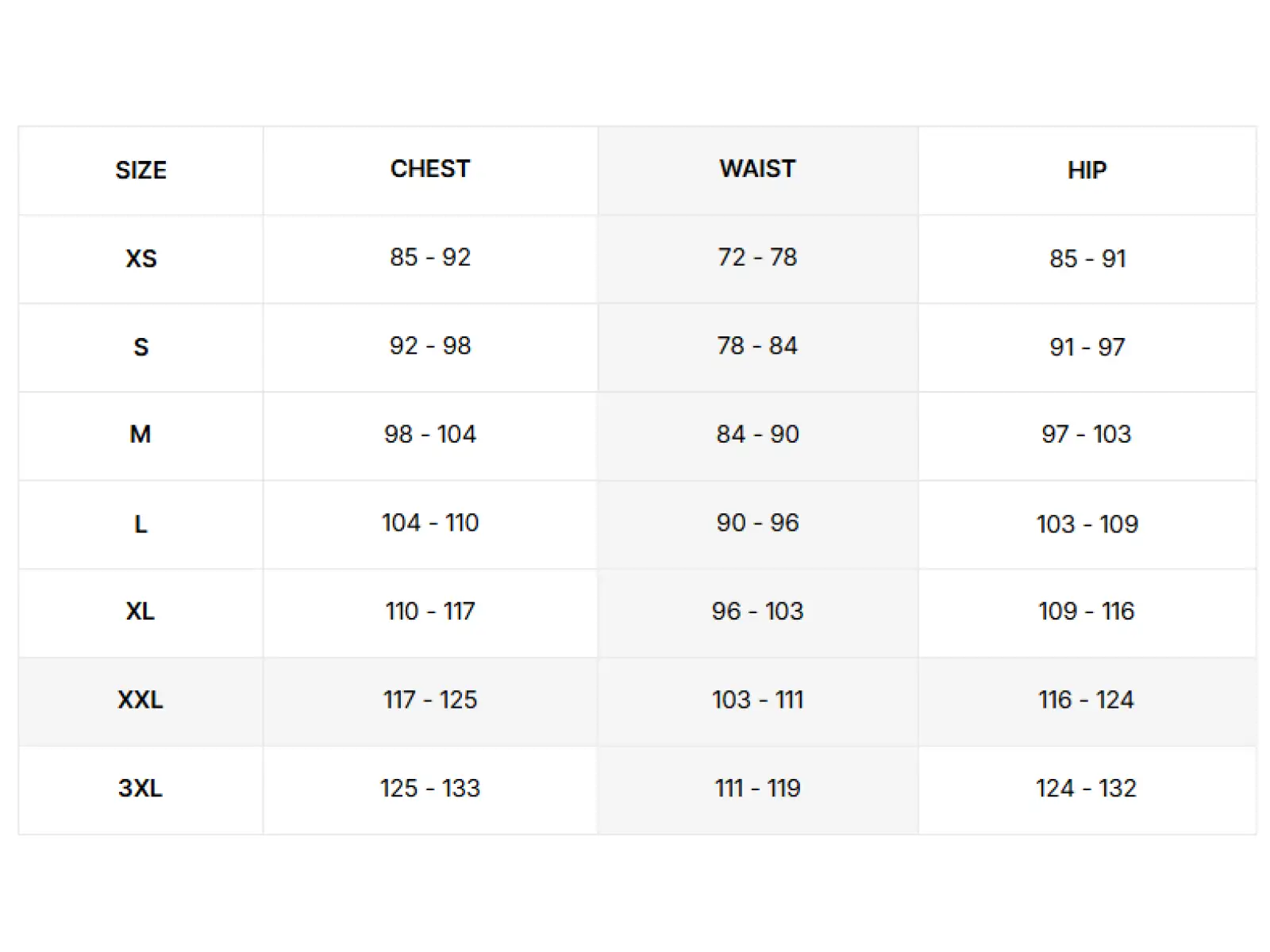Select the 3XL size row label
Image resolution: width=1270 pixels, height=952 pixels.
(140, 789)
